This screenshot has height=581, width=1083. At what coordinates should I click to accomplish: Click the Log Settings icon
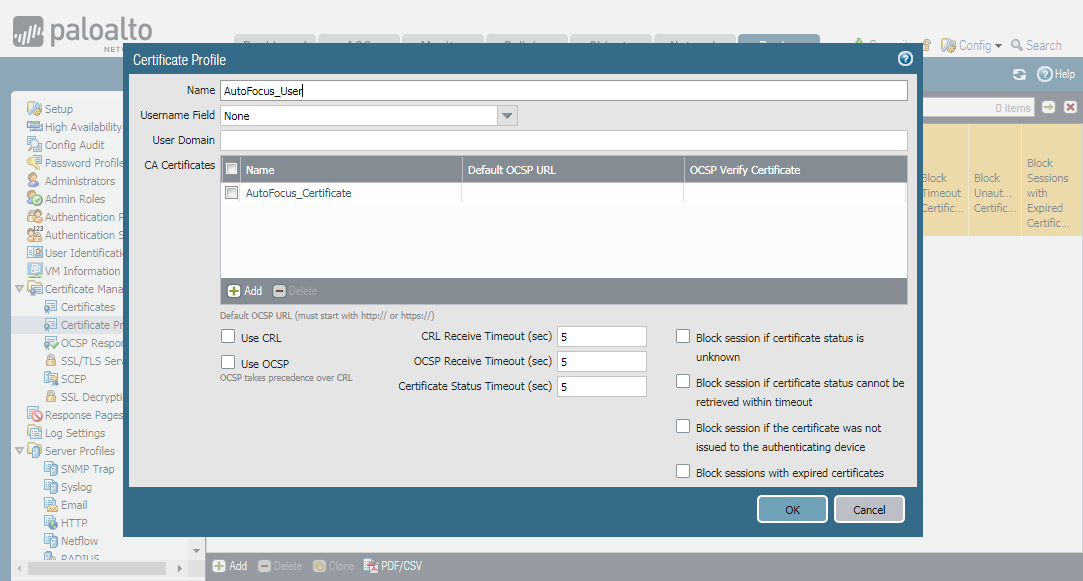tap(35, 432)
